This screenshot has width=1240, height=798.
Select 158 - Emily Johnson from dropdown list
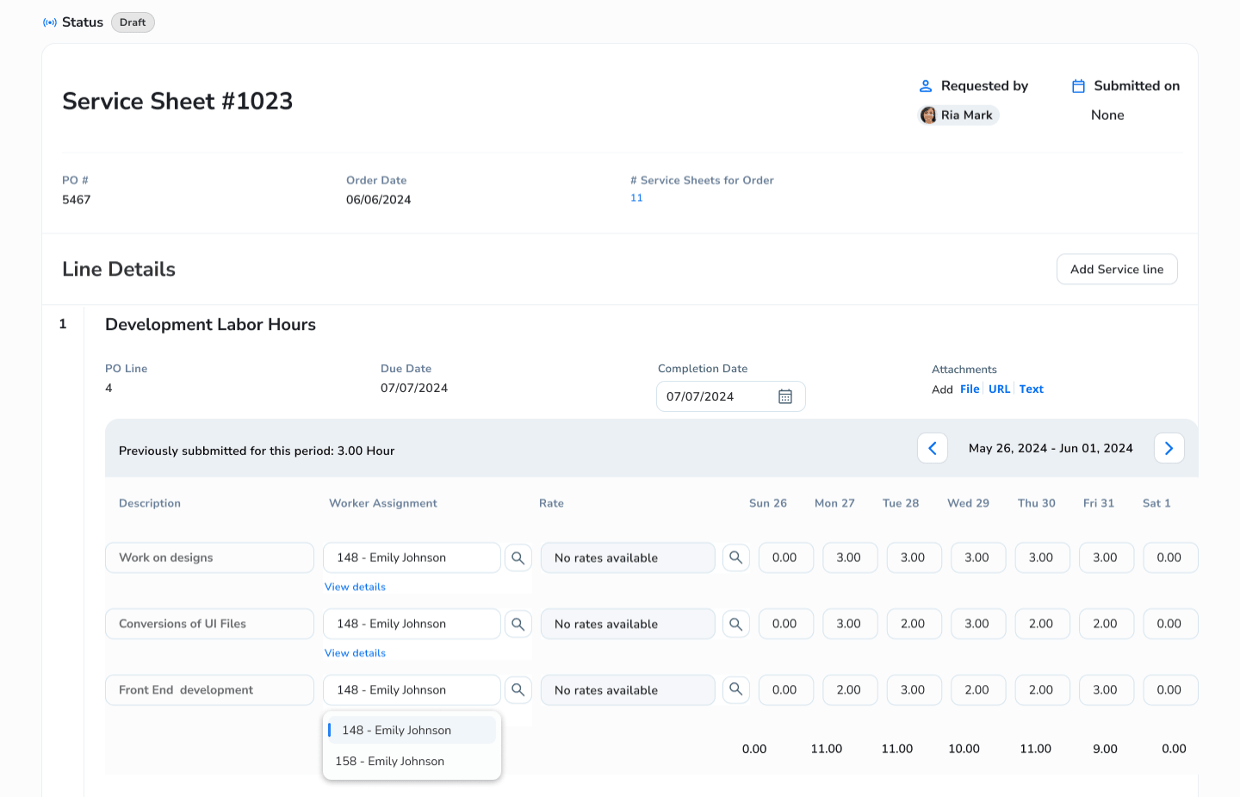(x=412, y=761)
